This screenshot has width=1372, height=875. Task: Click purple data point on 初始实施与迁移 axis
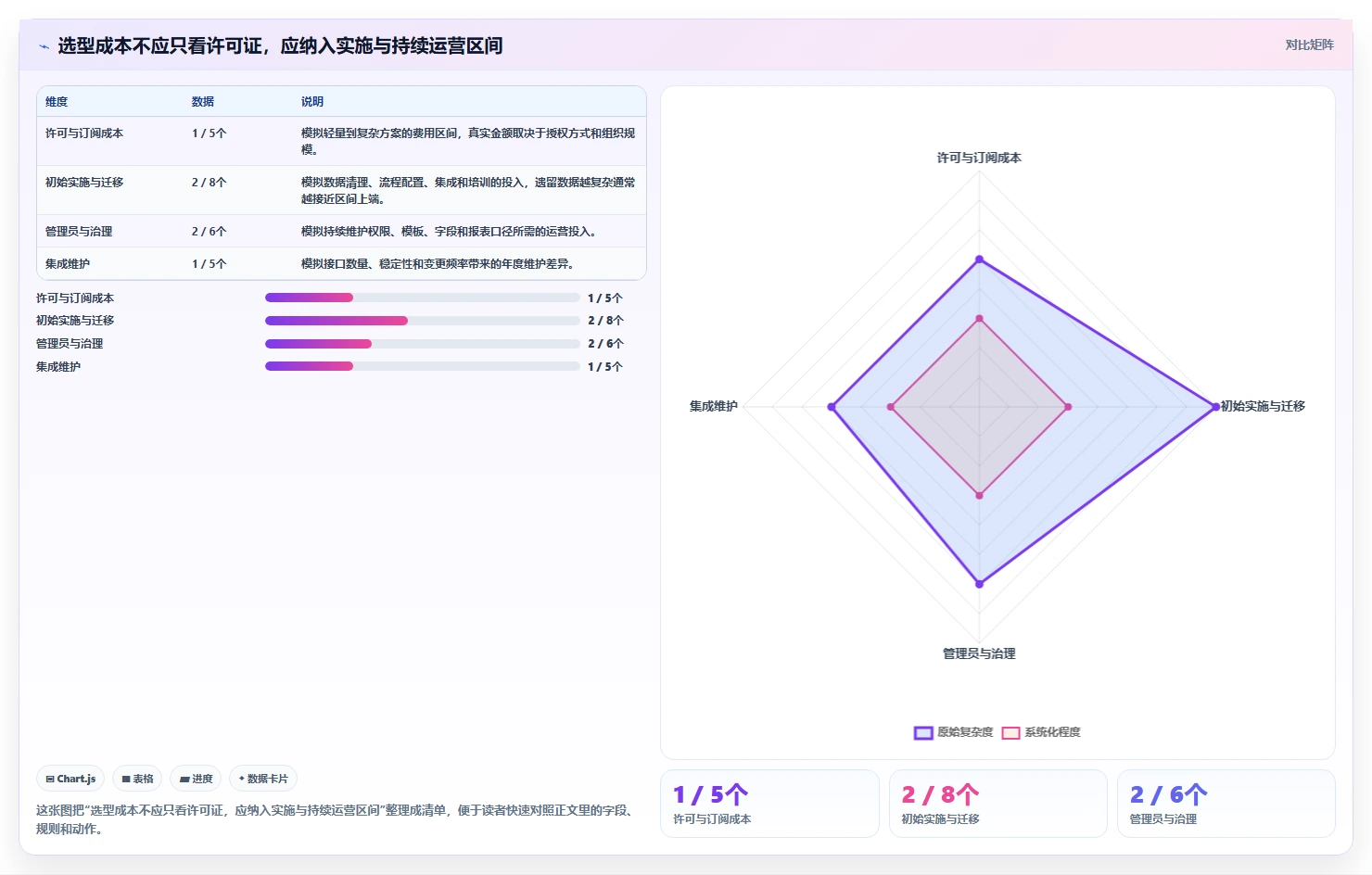click(1216, 407)
